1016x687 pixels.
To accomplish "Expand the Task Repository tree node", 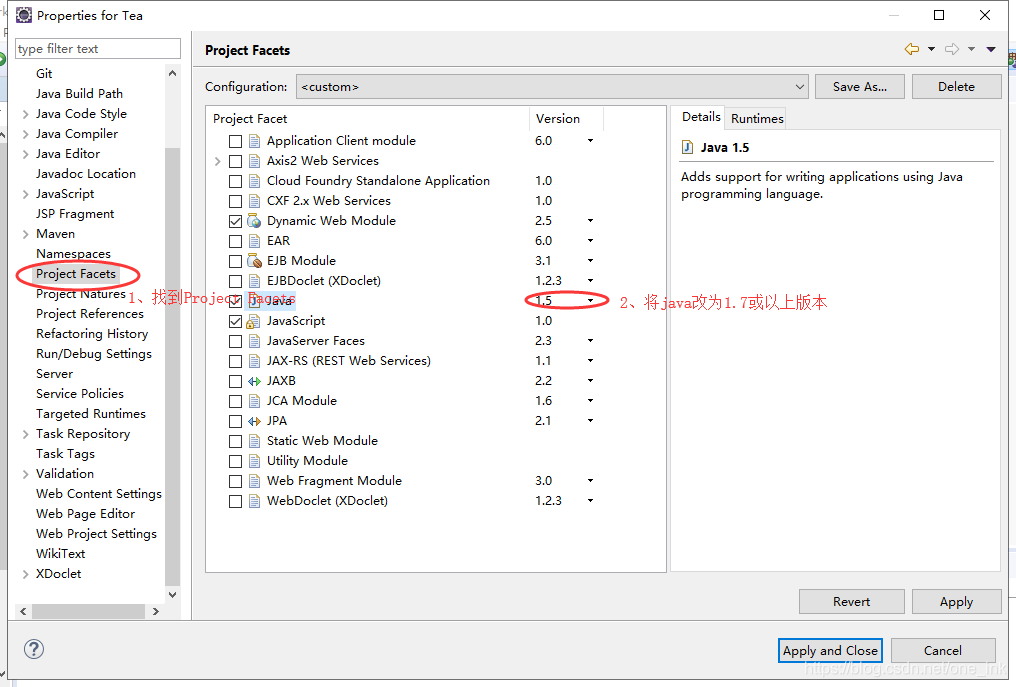I will pyautogui.click(x=25, y=434).
